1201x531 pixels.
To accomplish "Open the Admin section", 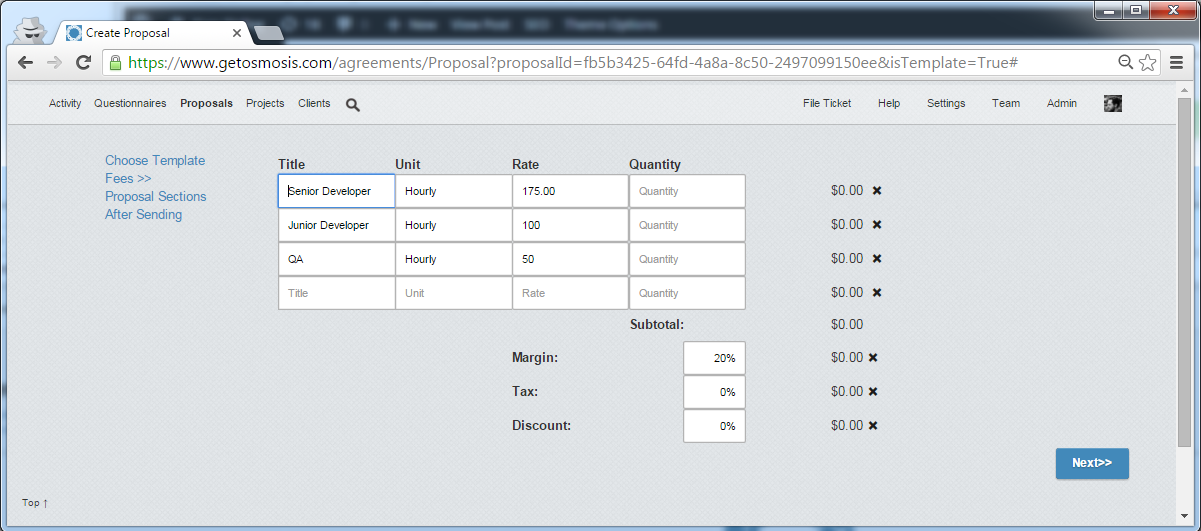I will click(1062, 103).
